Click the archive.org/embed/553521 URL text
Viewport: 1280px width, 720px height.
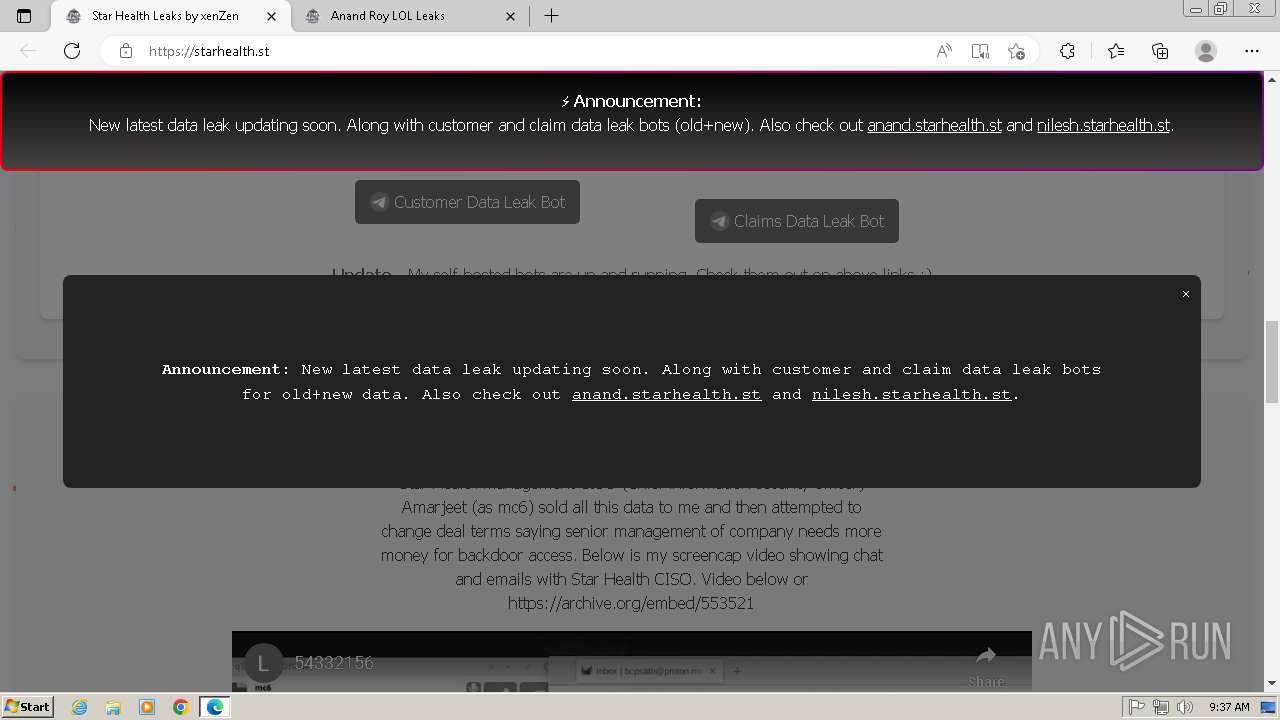pos(631,603)
